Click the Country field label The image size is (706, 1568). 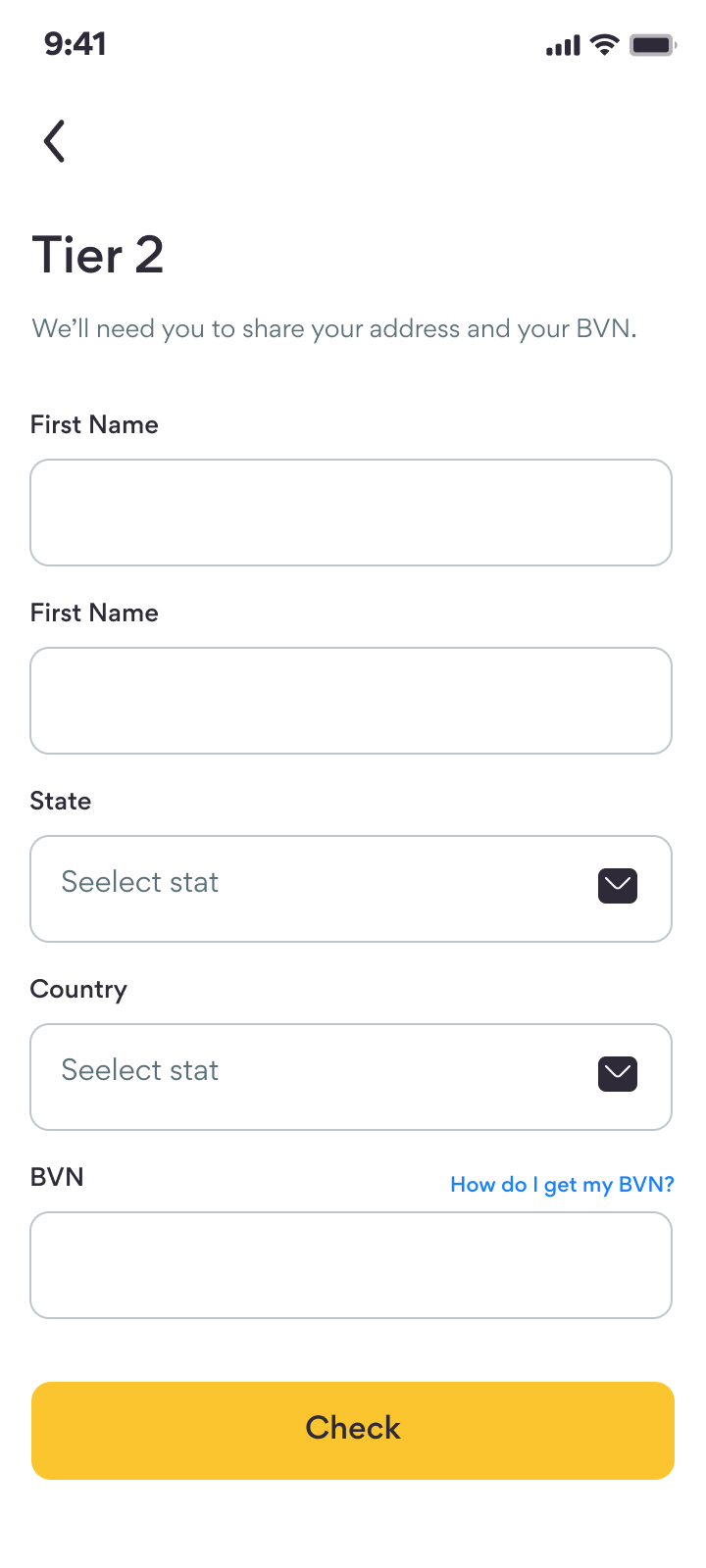point(78,989)
